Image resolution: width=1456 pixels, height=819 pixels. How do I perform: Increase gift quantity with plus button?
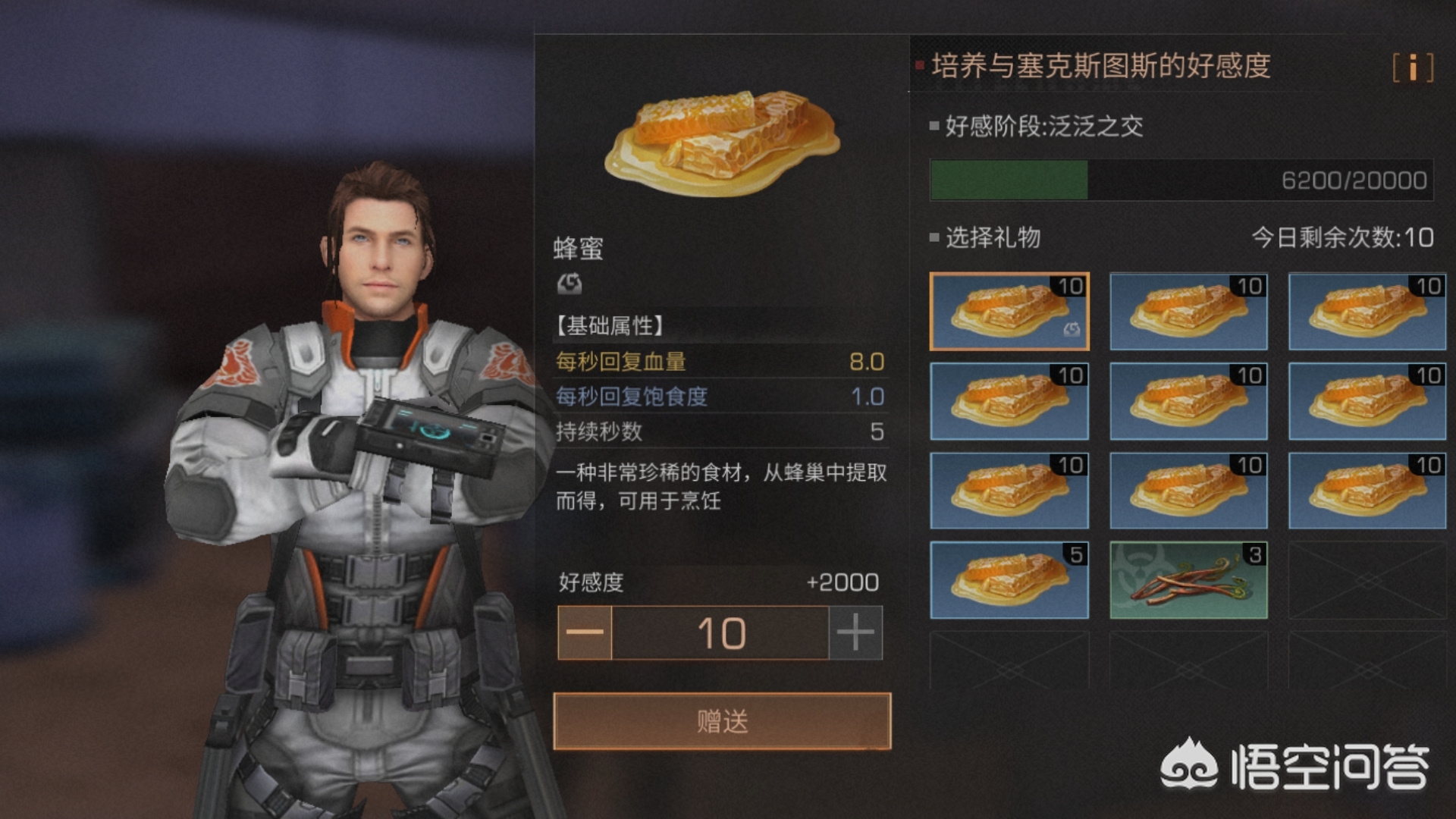click(x=855, y=632)
